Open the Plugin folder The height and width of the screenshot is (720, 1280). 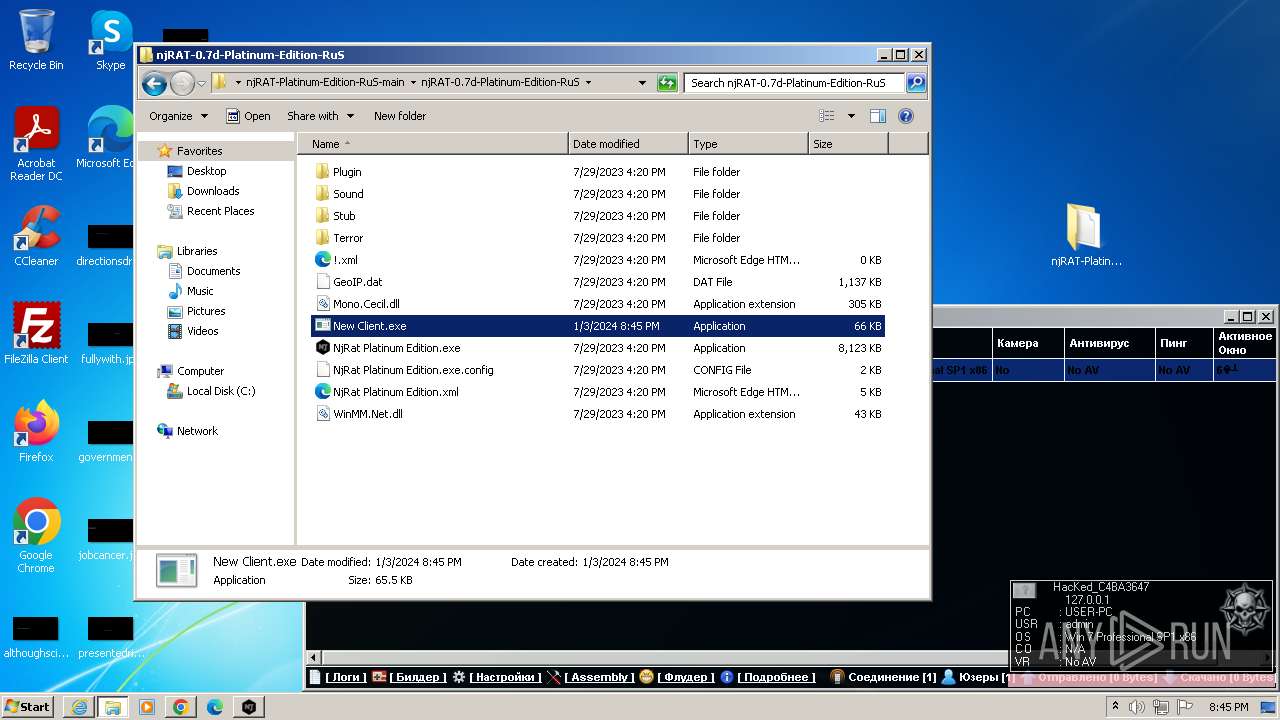pyautogui.click(x=347, y=172)
